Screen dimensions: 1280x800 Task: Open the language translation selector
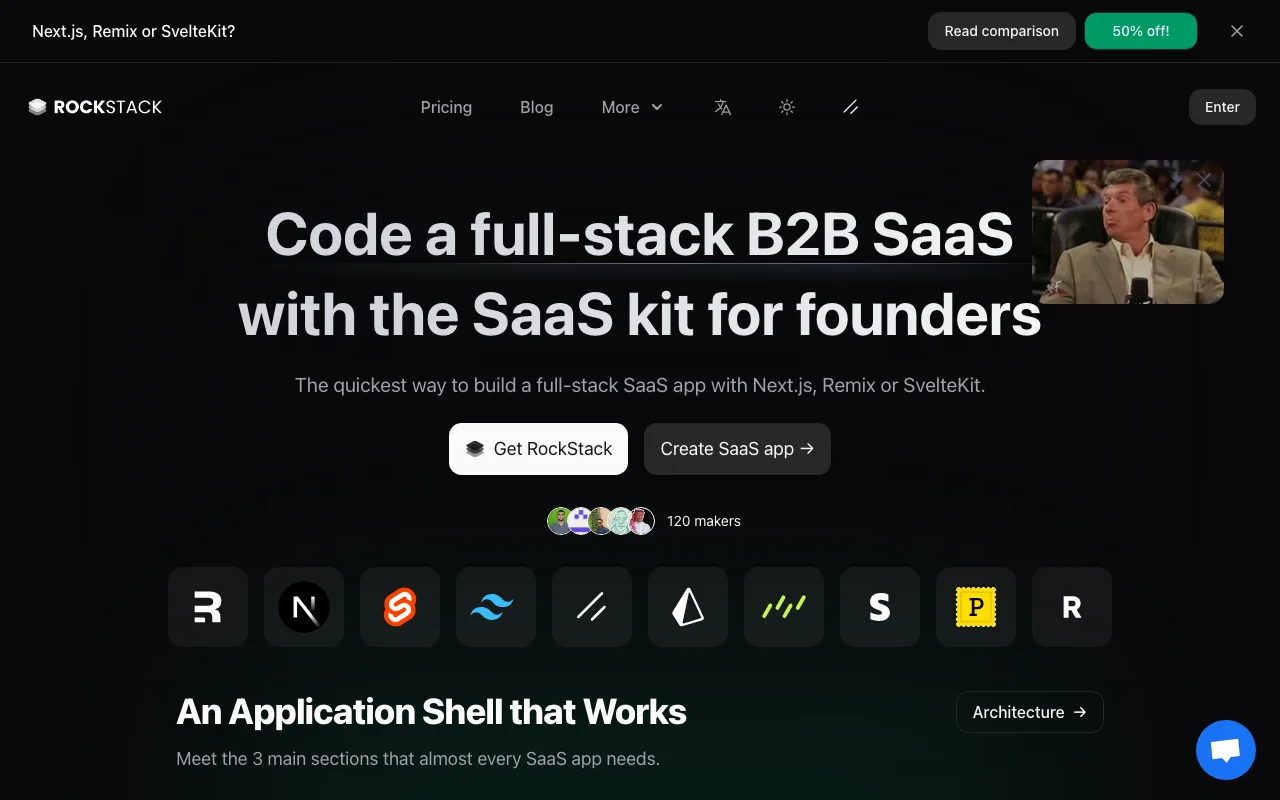(723, 107)
